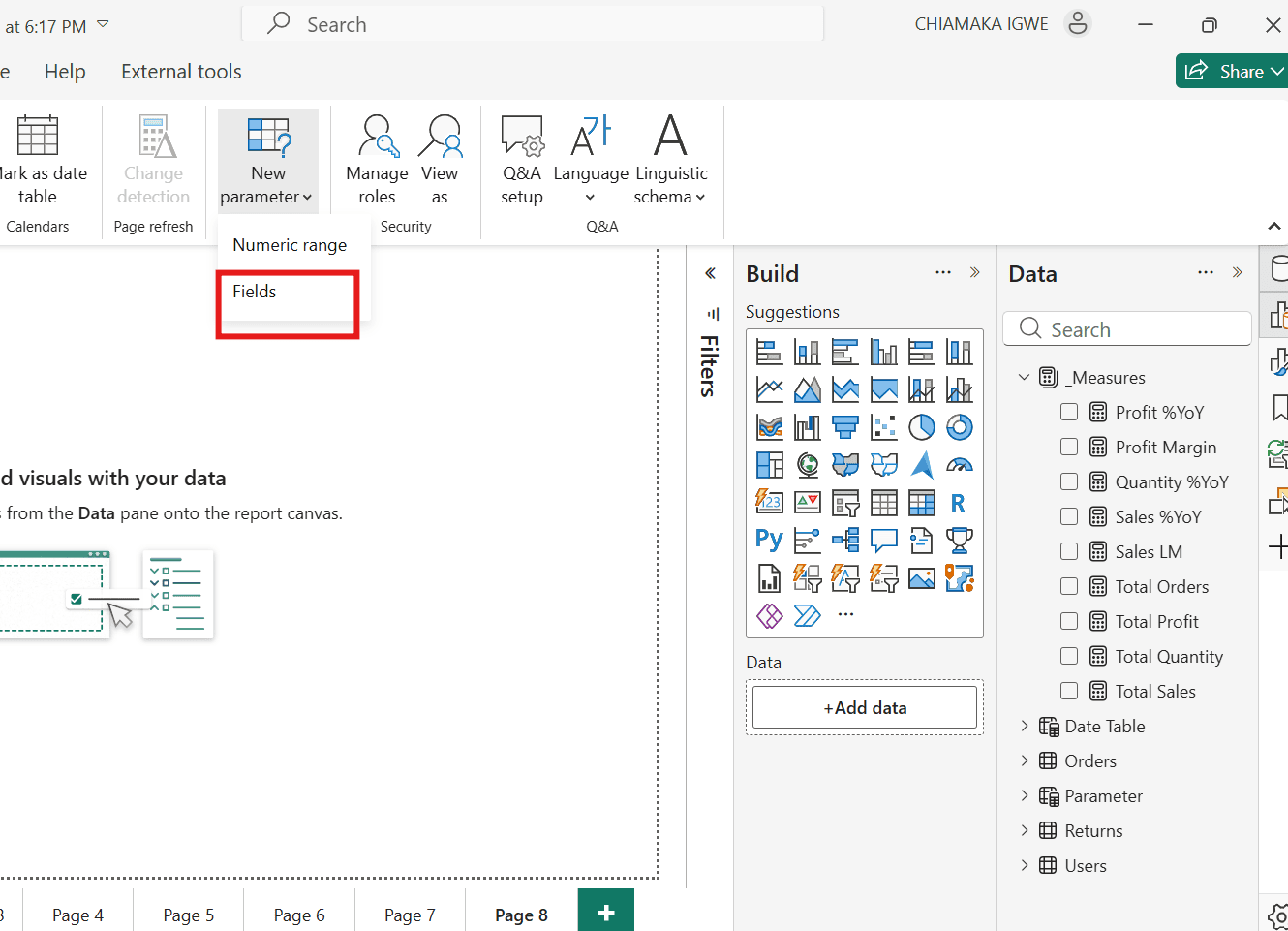Enable the Sales LM measure checkbox
Image resolution: width=1288 pixels, height=931 pixels.
(x=1069, y=551)
